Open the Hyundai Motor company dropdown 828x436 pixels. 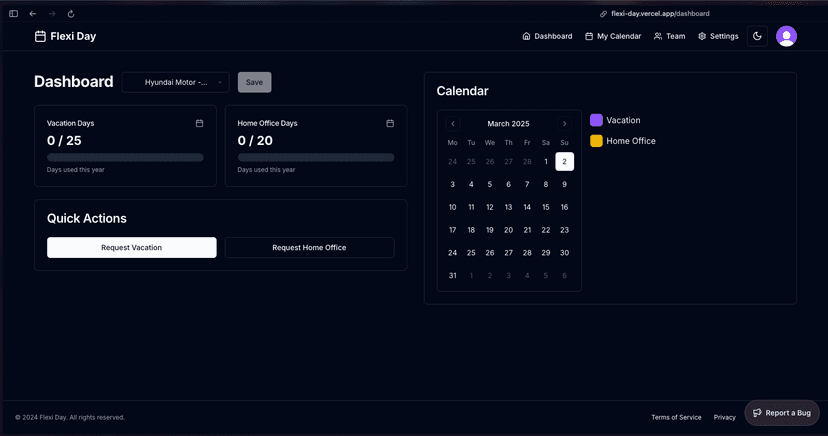[176, 82]
